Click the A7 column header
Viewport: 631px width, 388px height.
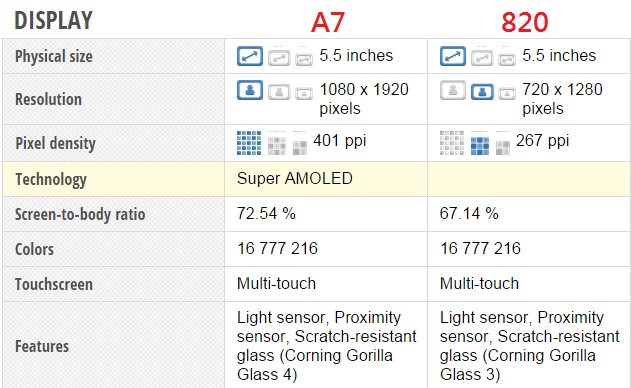(x=328, y=22)
